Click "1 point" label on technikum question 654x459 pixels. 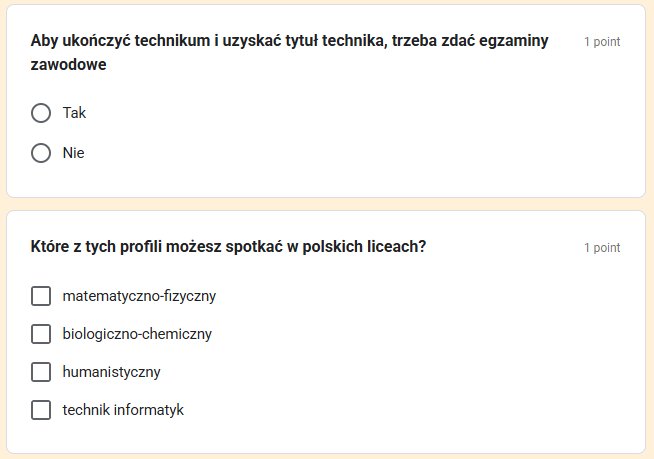tap(602, 42)
